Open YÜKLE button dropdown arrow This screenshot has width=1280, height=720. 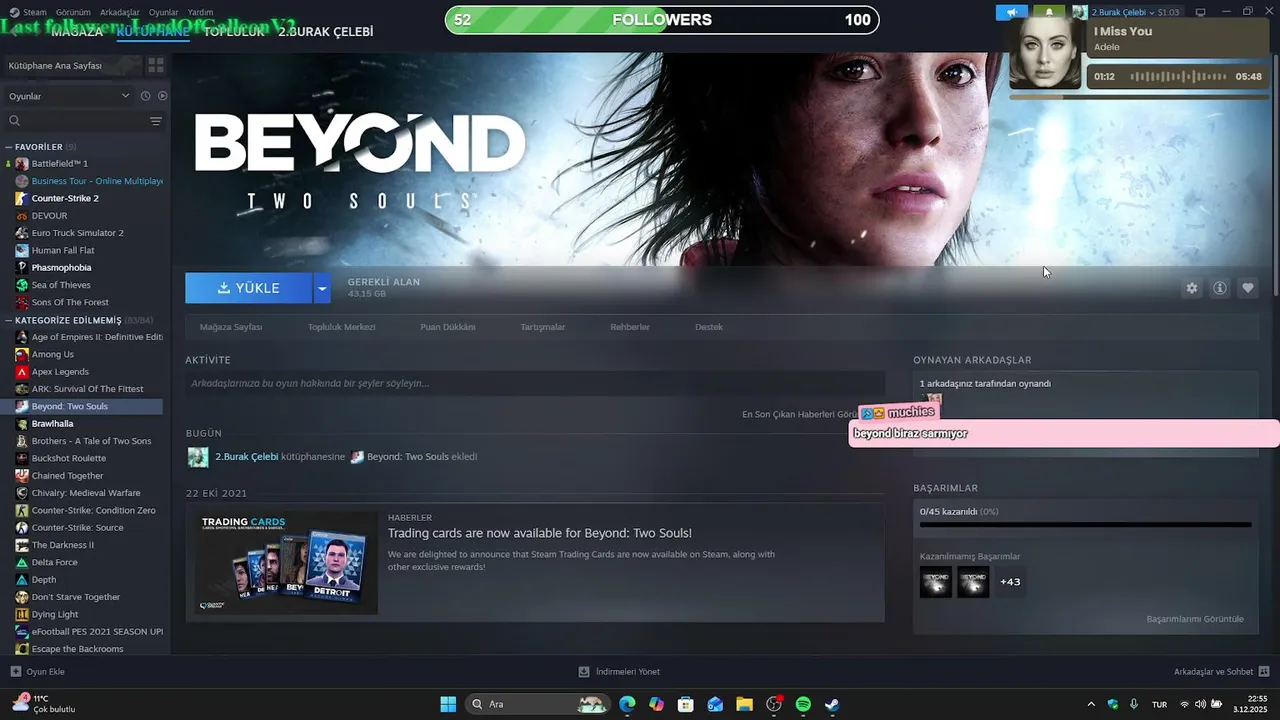pos(322,288)
